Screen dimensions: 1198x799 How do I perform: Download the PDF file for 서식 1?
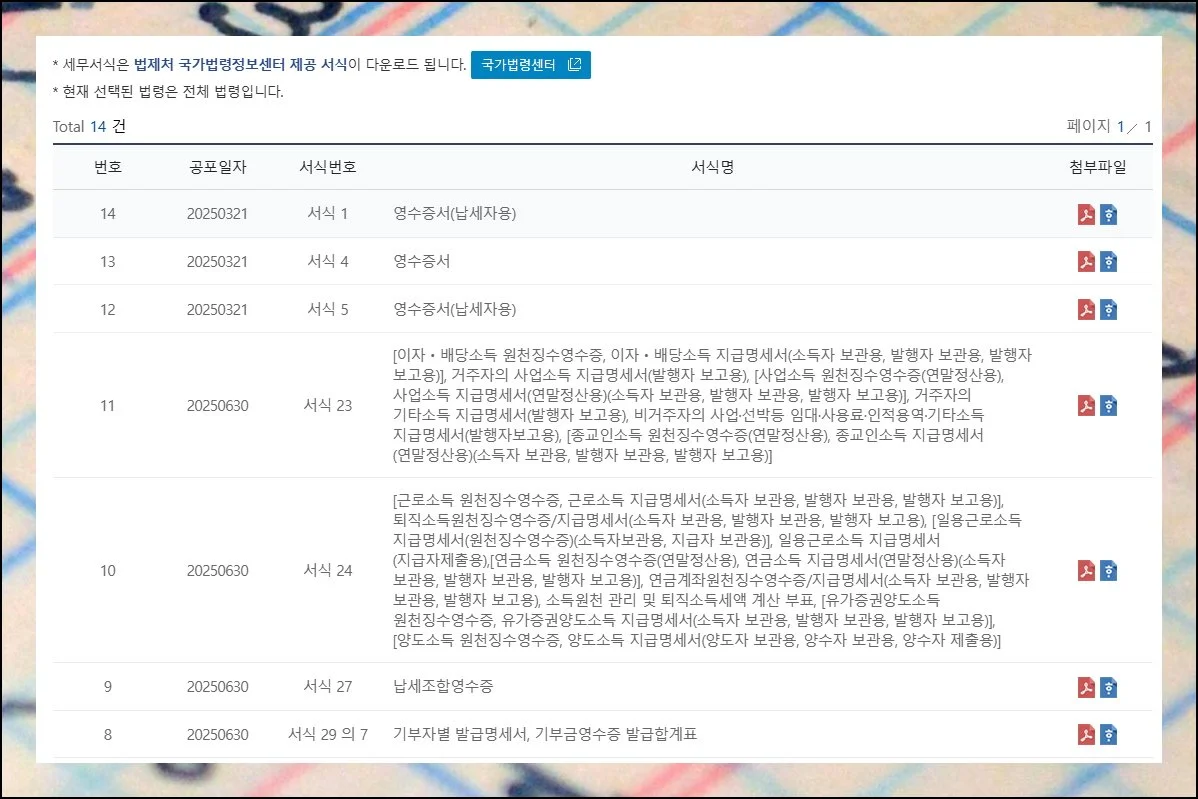(1086, 214)
